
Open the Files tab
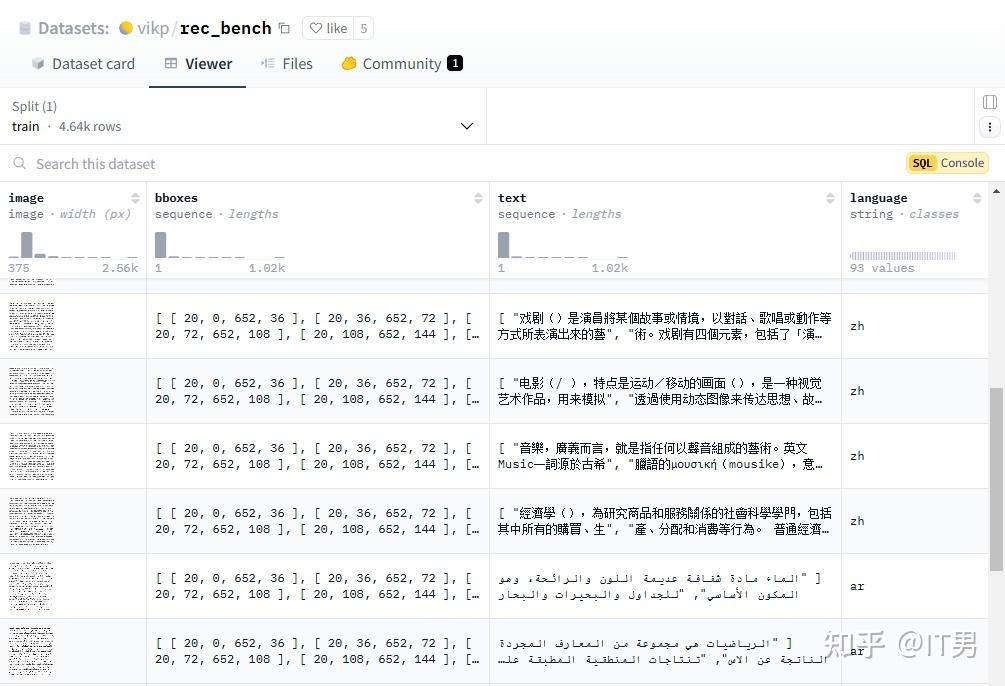coord(288,63)
